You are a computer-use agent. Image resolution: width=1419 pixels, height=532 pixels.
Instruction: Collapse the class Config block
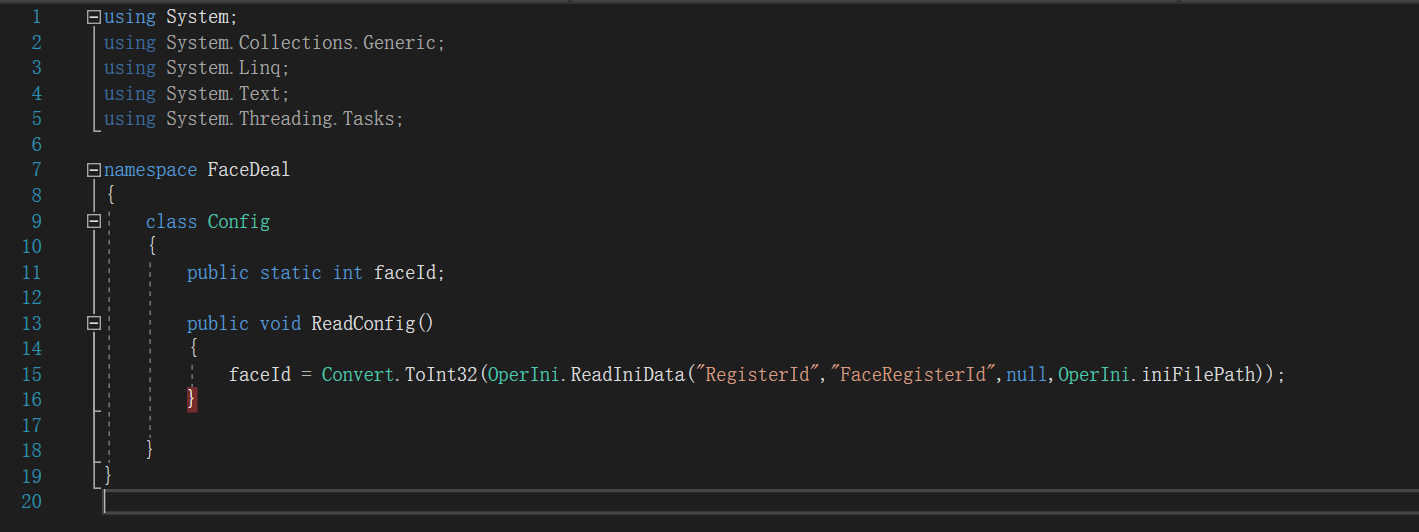94,221
